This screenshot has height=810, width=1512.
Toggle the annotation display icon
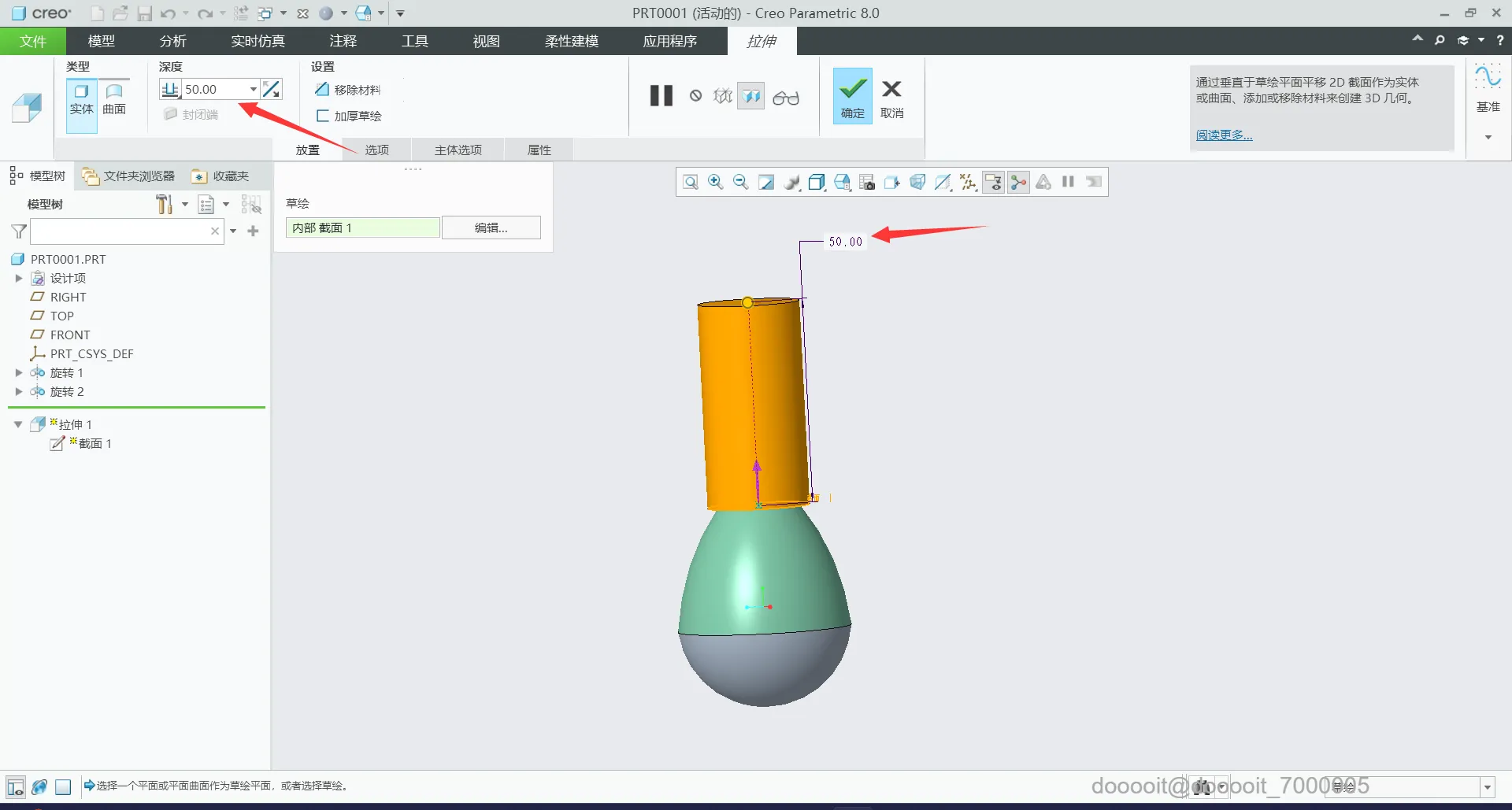[x=993, y=183]
